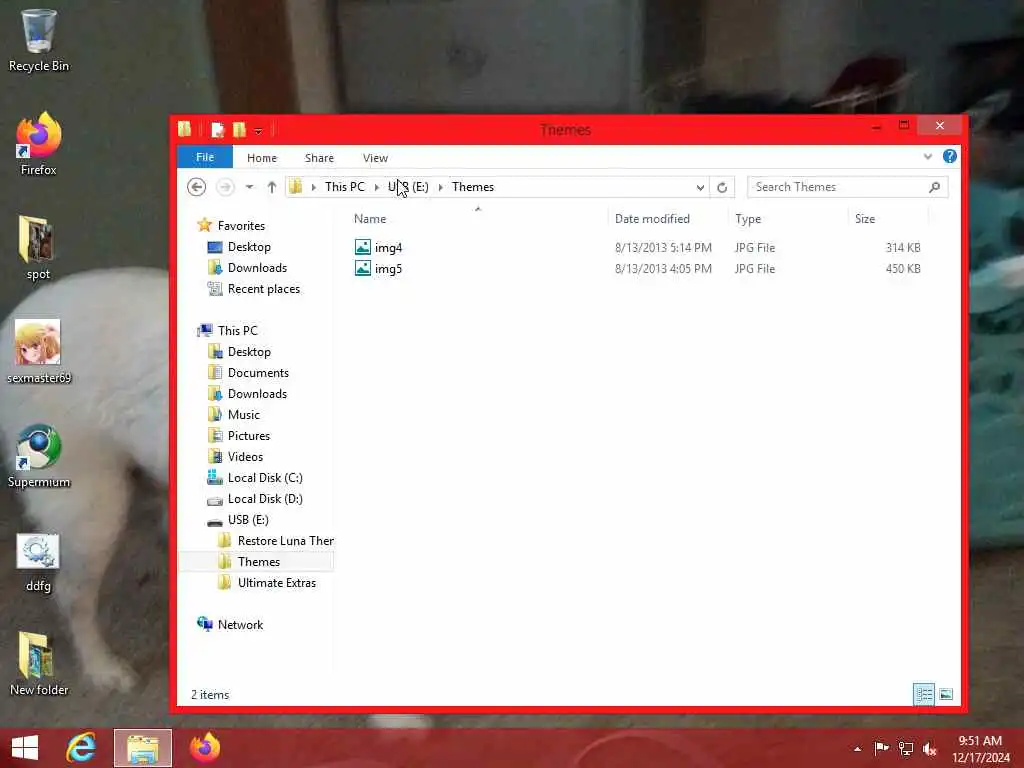Click This PC in the address bar
This screenshot has width=1024, height=768.
[x=345, y=187]
